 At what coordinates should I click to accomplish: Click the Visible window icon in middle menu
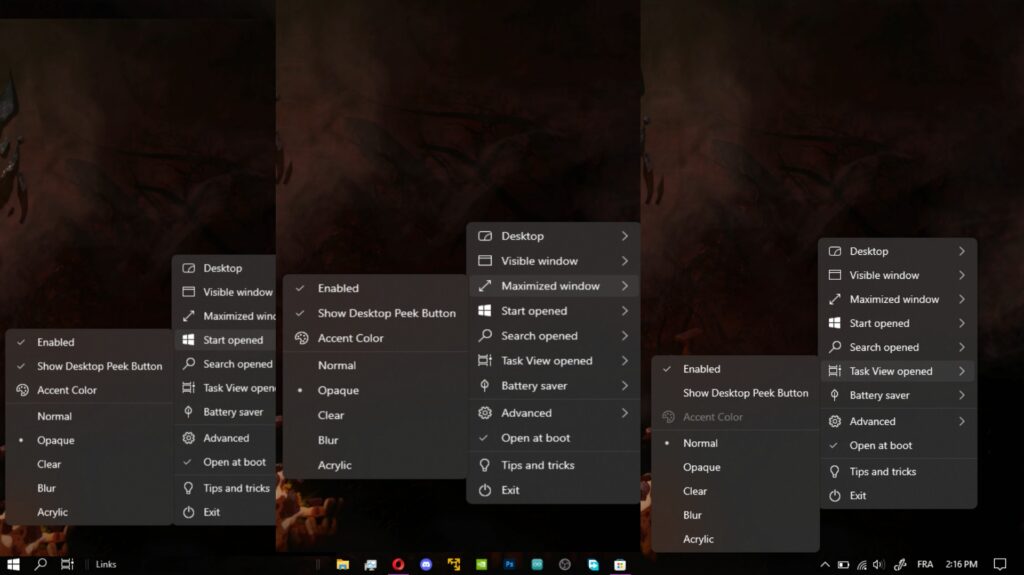tap(485, 261)
